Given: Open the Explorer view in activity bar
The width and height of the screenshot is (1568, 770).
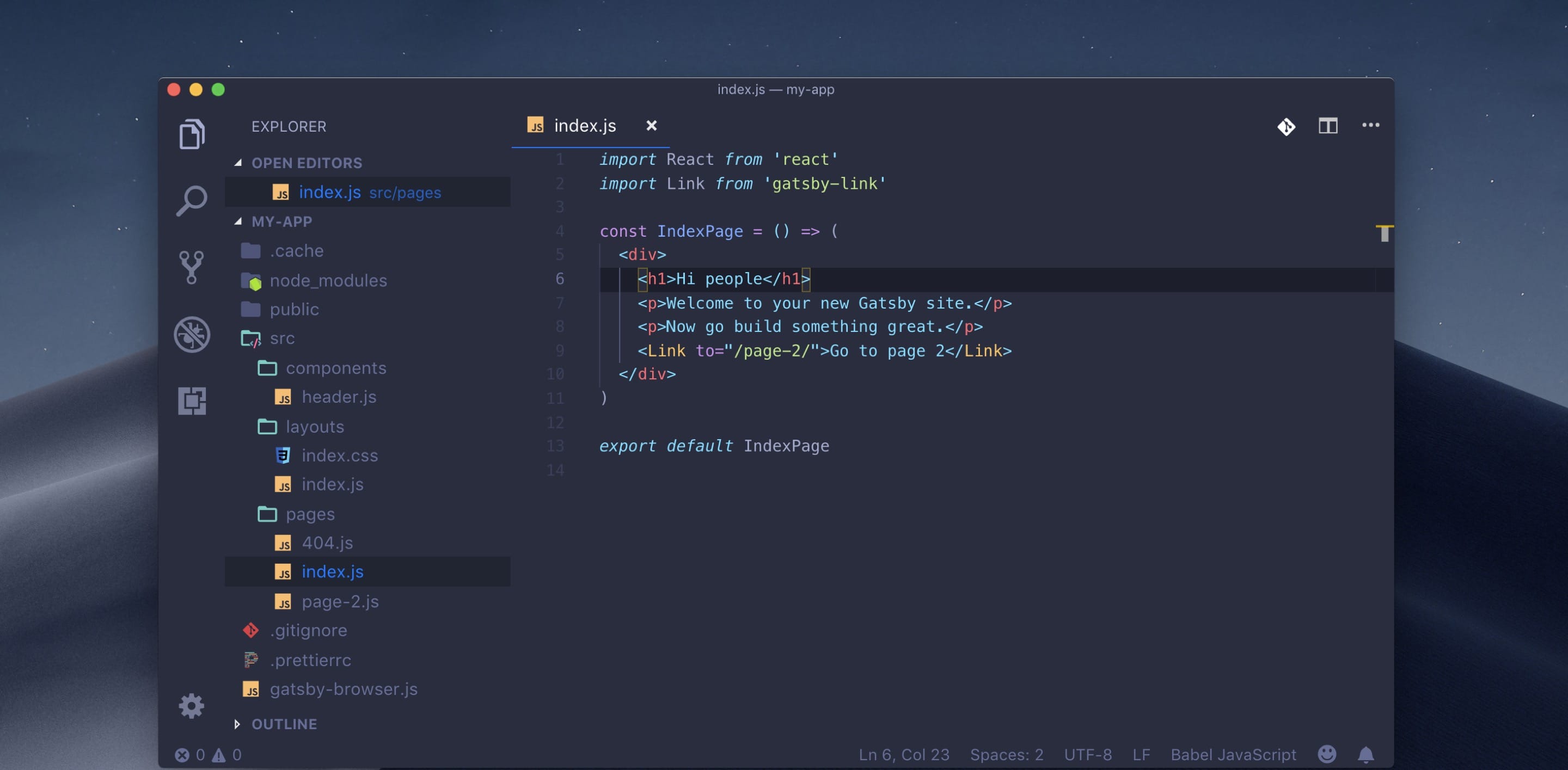Looking at the screenshot, I should pyautogui.click(x=192, y=134).
